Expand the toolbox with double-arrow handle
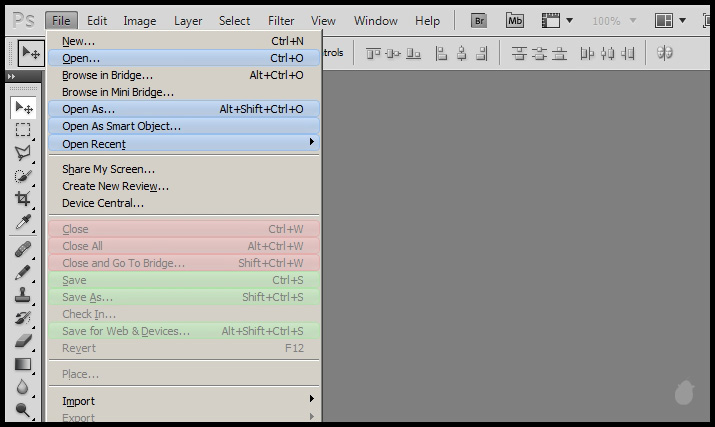This screenshot has height=427, width=715. coord(11,77)
